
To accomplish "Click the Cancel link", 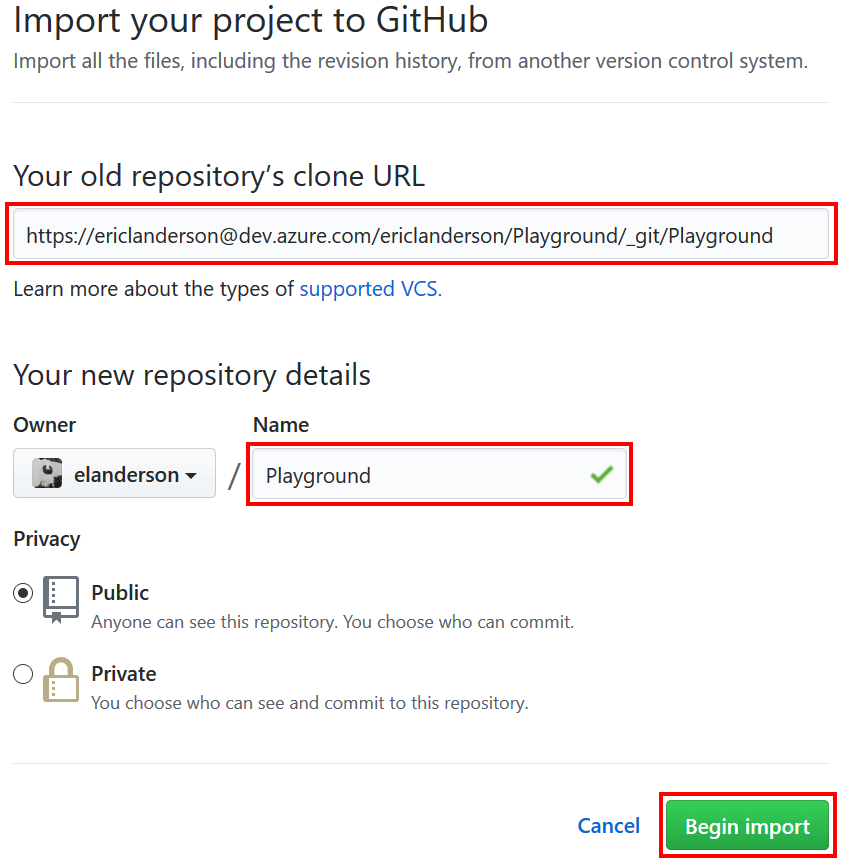I will click(x=608, y=825).
